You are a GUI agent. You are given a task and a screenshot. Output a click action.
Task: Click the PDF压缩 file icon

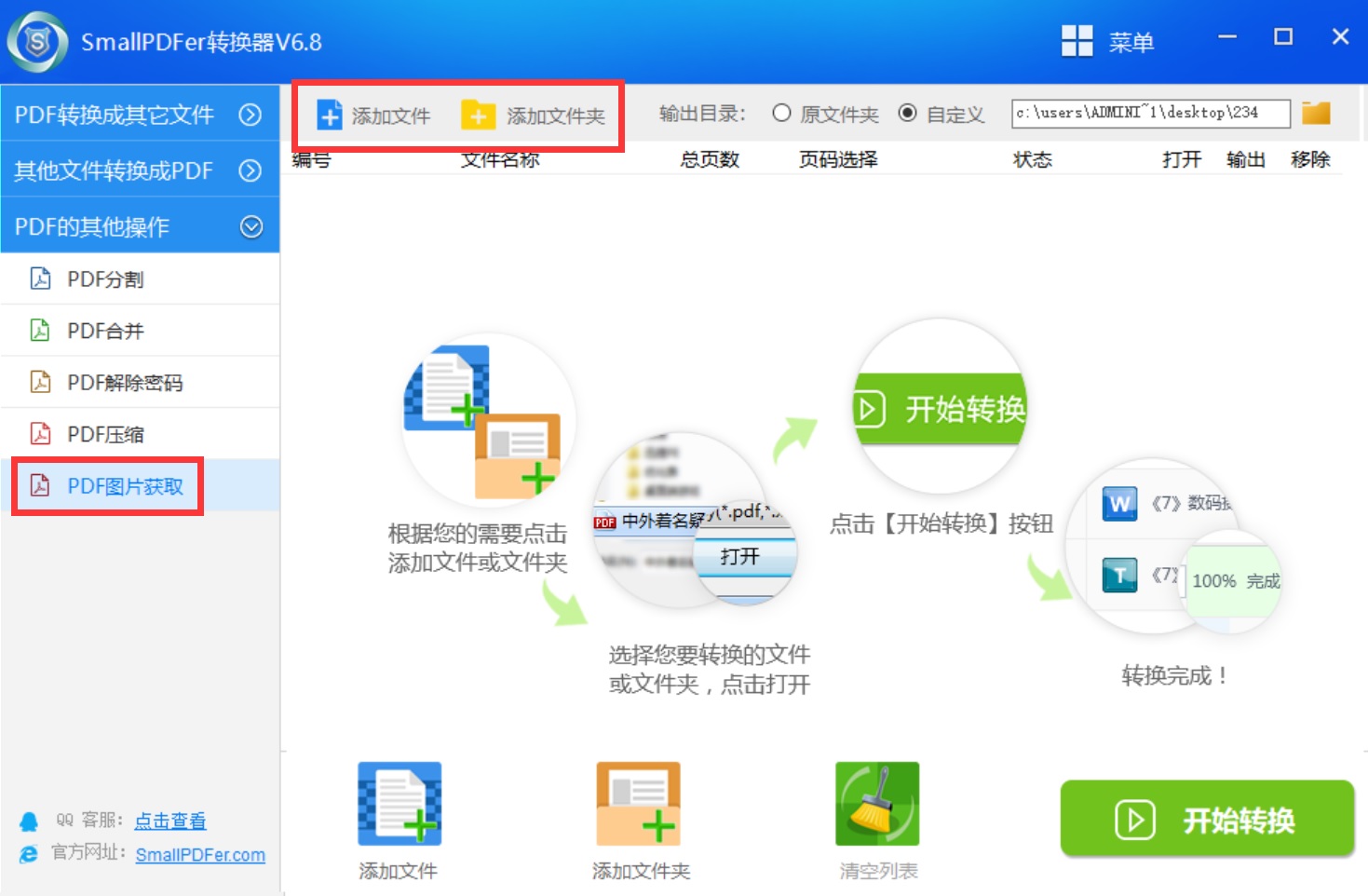(40, 433)
